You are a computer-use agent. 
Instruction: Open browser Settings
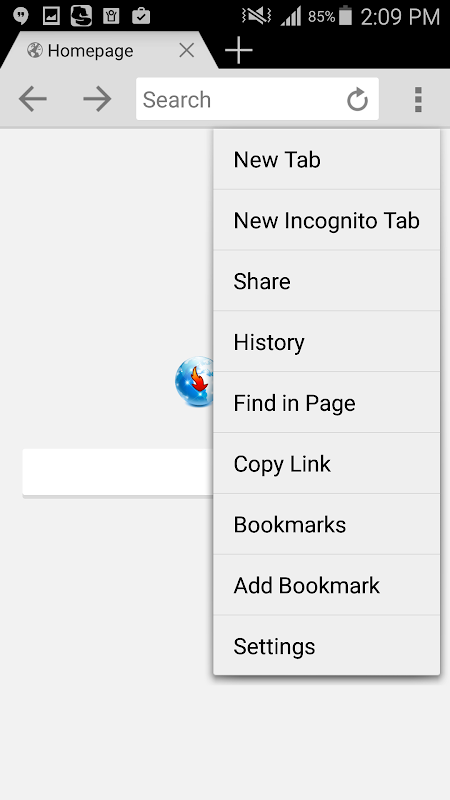point(327,646)
